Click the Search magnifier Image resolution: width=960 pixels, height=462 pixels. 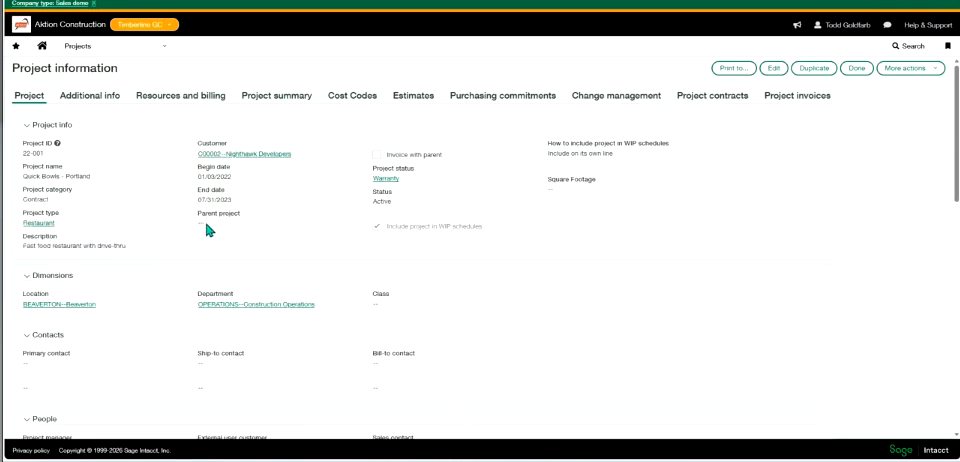coord(896,46)
